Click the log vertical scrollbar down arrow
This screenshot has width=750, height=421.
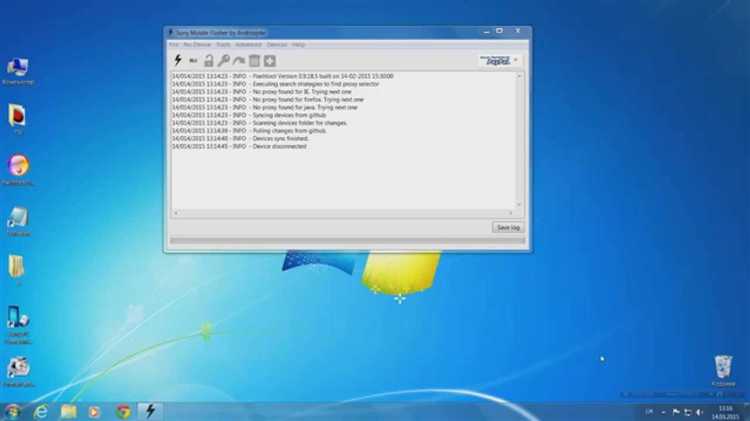coord(519,204)
